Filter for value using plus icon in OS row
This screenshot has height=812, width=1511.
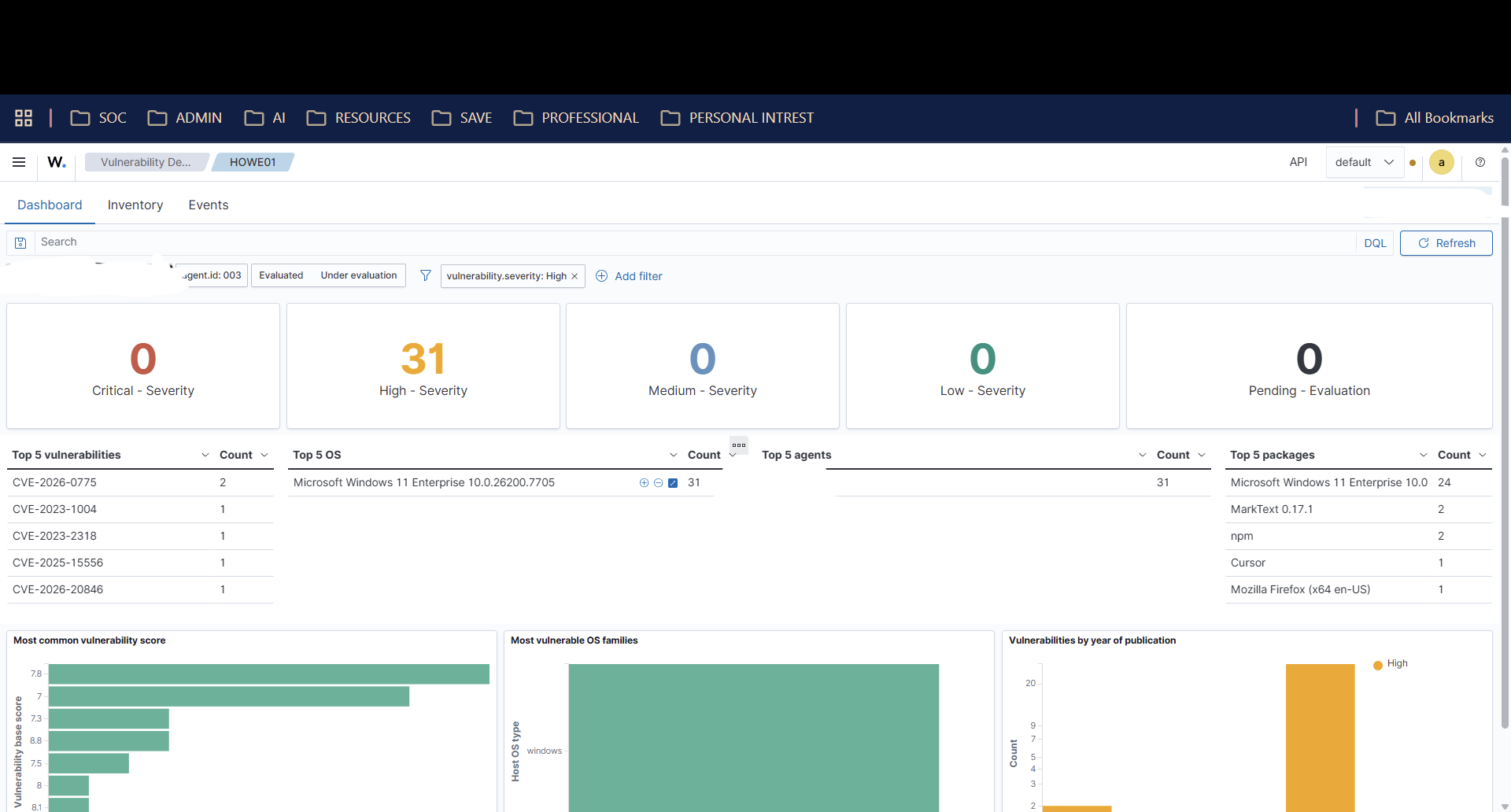point(644,483)
